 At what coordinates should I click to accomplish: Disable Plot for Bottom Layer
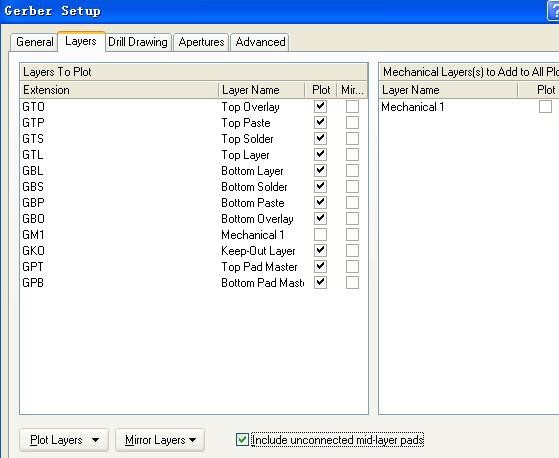coord(320,170)
